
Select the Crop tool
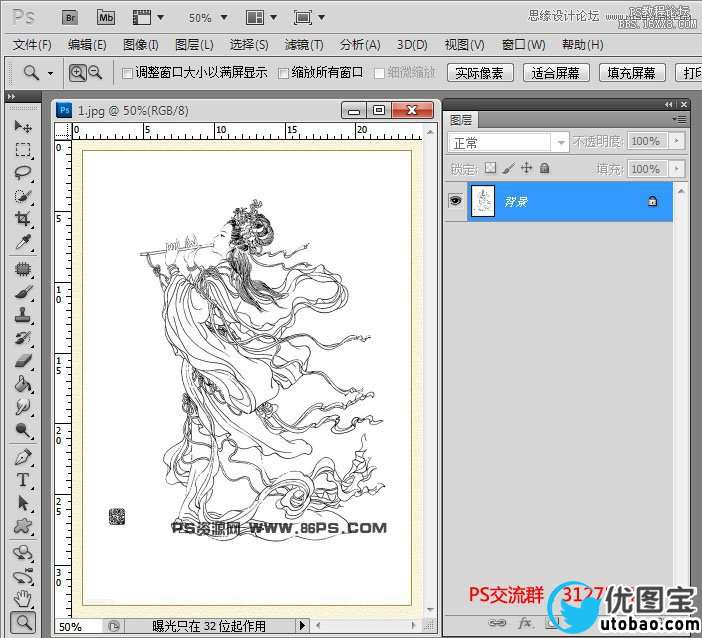point(22,219)
